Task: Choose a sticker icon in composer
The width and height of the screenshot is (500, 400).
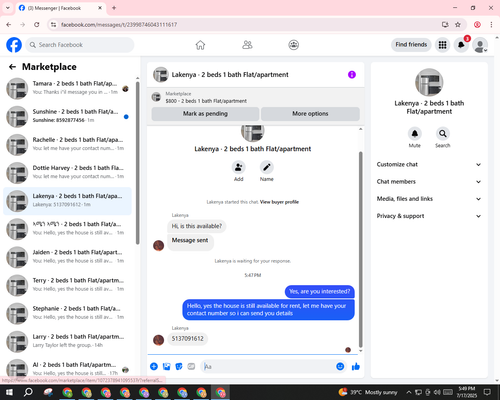Action: [179, 367]
